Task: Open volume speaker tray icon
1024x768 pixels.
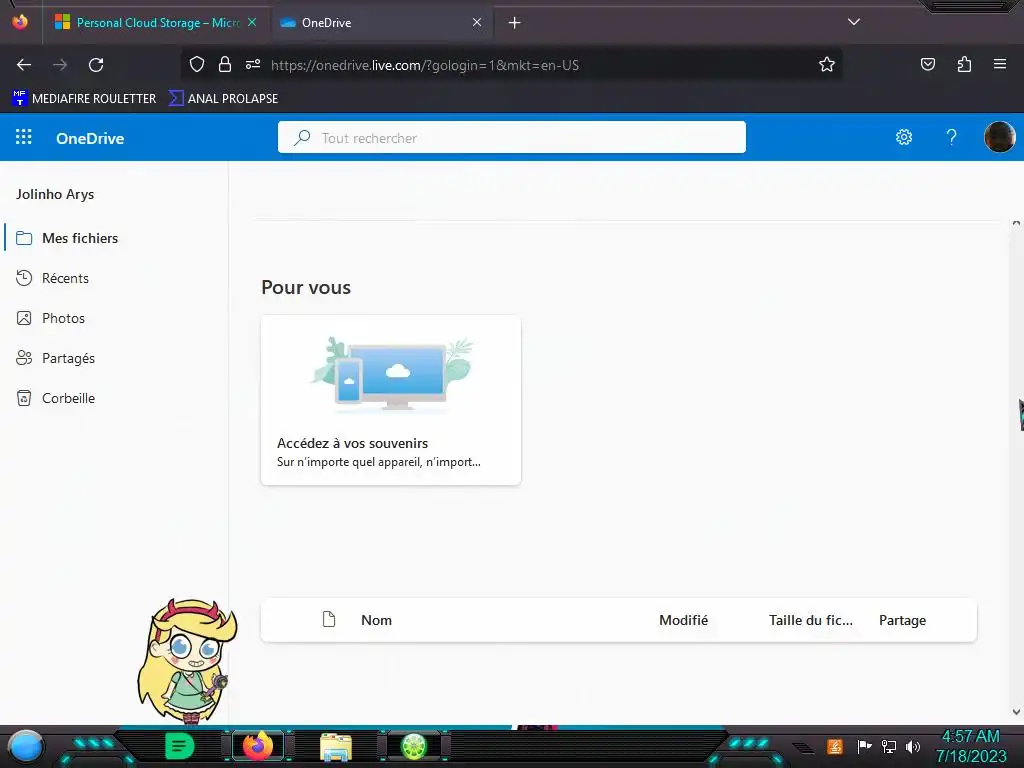Action: [x=913, y=746]
